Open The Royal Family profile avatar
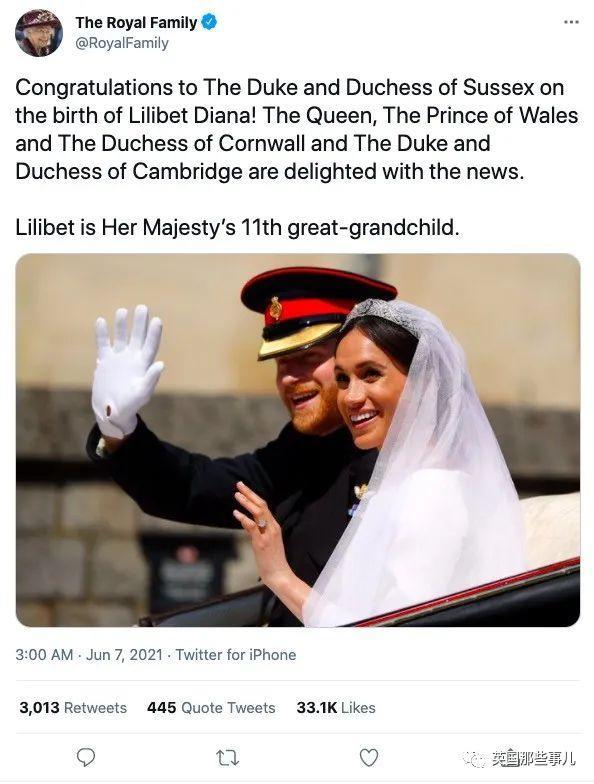The height and width of the screenshot is (784, 594). [39, 33]
